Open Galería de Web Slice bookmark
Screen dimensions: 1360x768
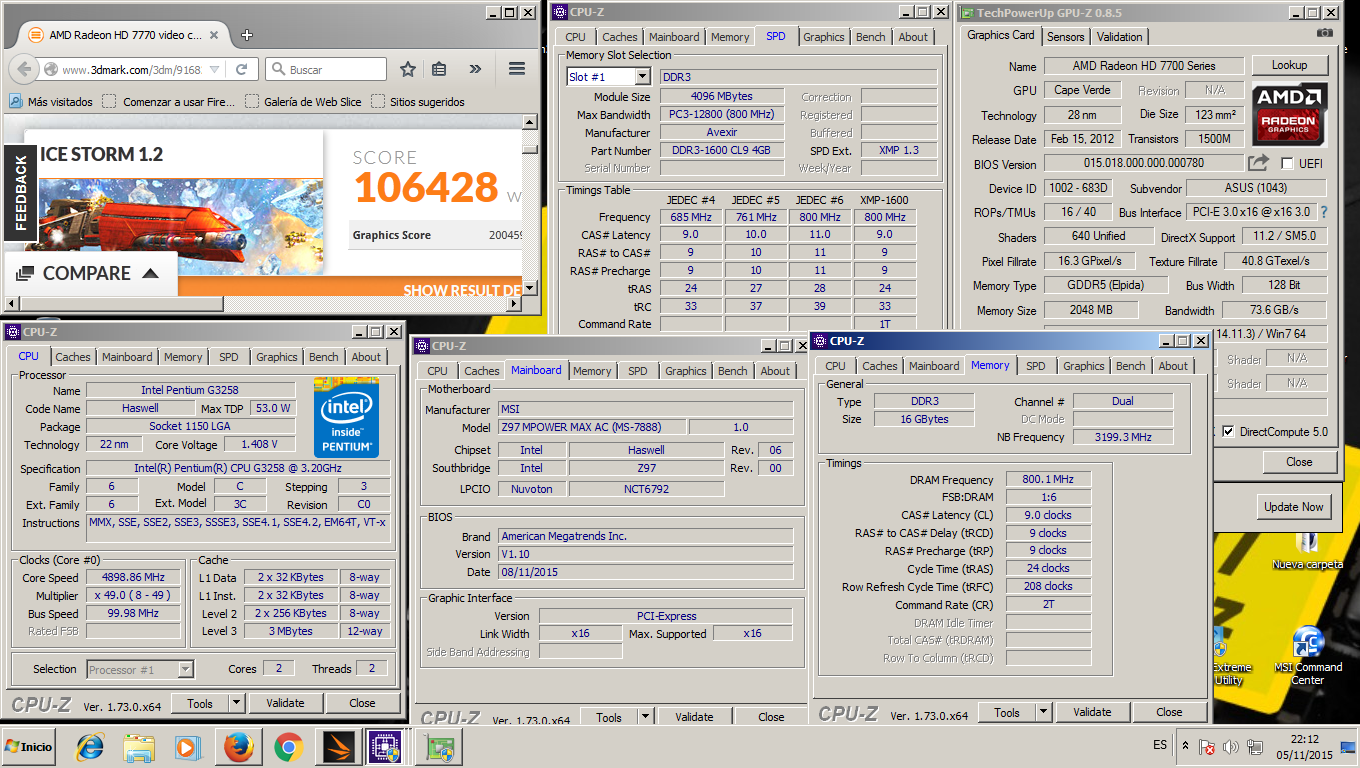coord(303,101)
